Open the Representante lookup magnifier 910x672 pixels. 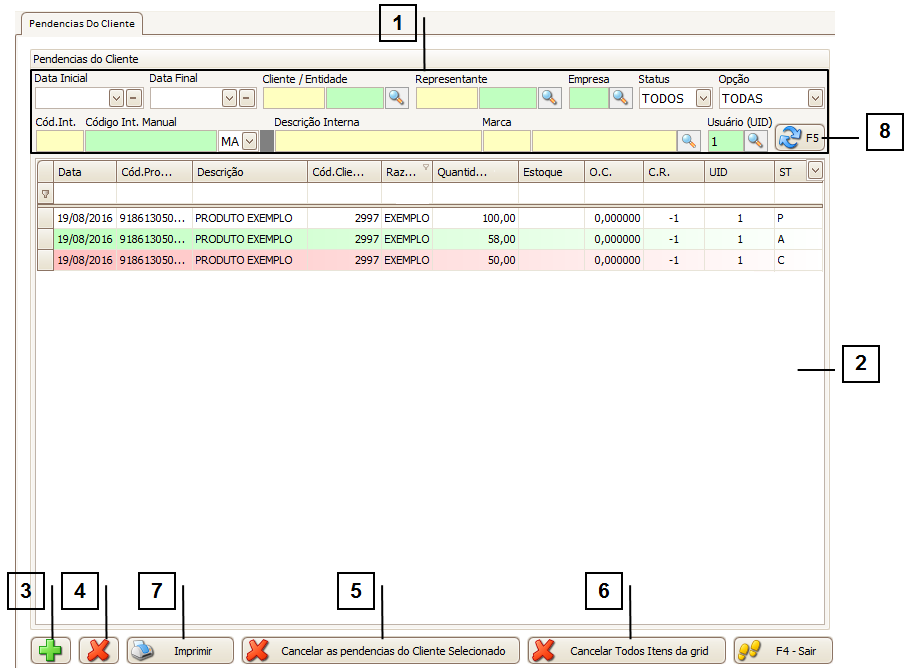[x=550, y=98]
